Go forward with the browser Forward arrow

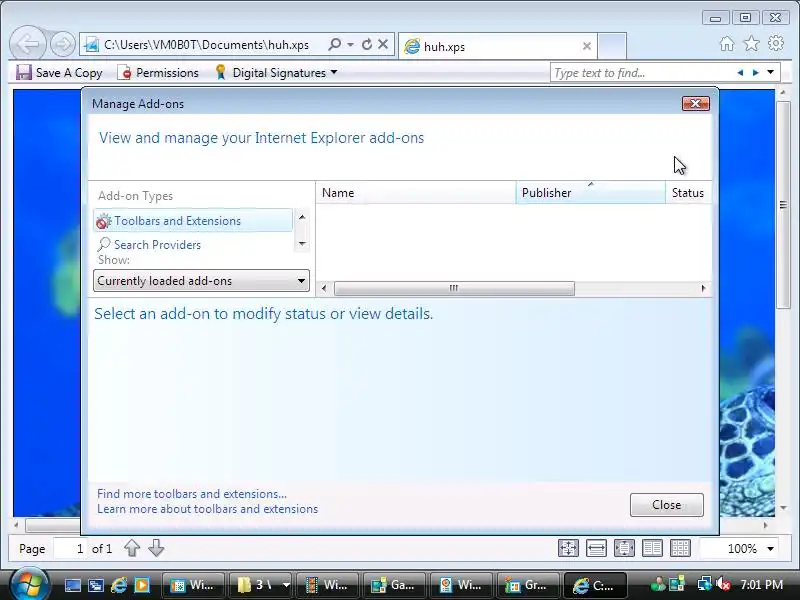pyautogui.click(x=63, y=44)
